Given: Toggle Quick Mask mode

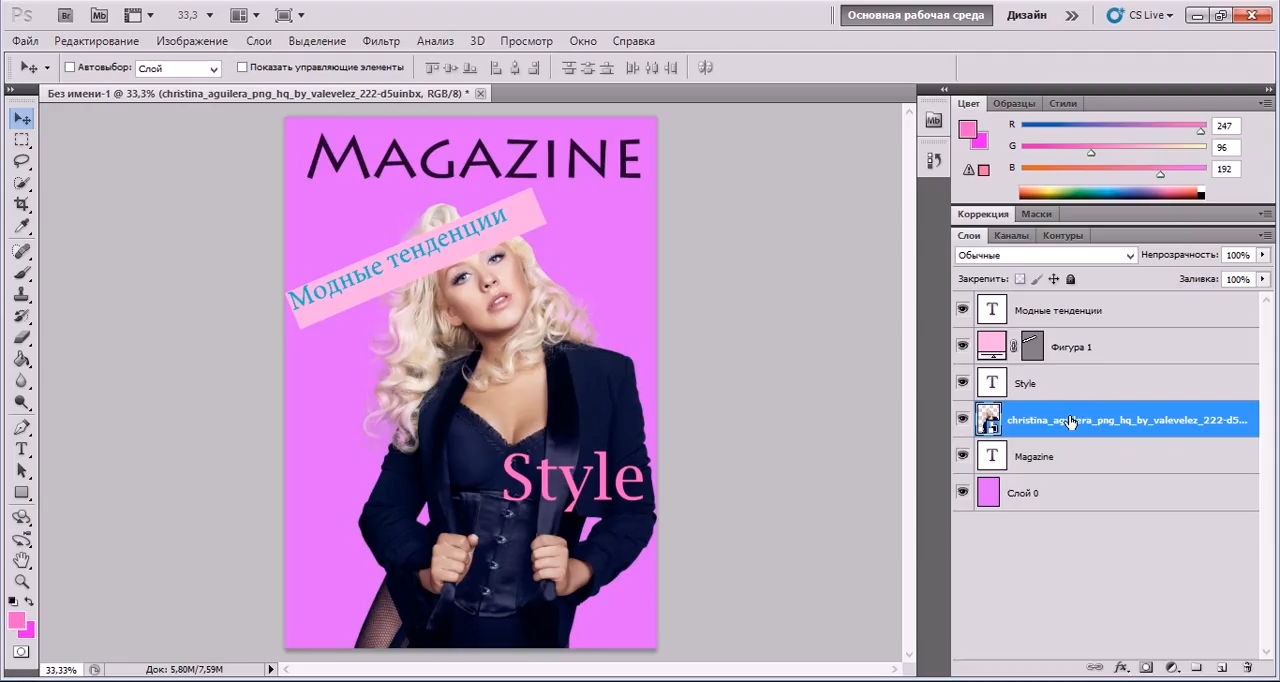Looking at the screenshot, I should point(21,652).
